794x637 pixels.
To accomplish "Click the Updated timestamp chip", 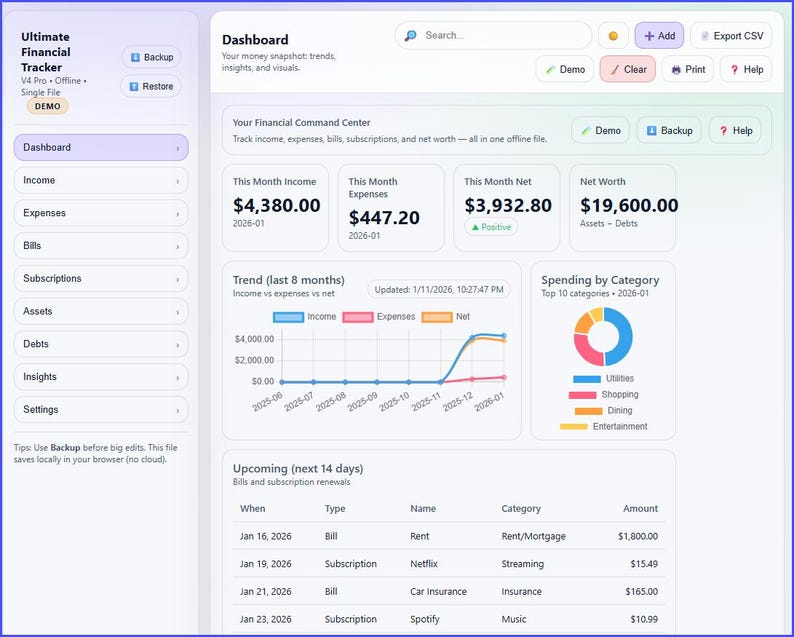I will [439, 290].
